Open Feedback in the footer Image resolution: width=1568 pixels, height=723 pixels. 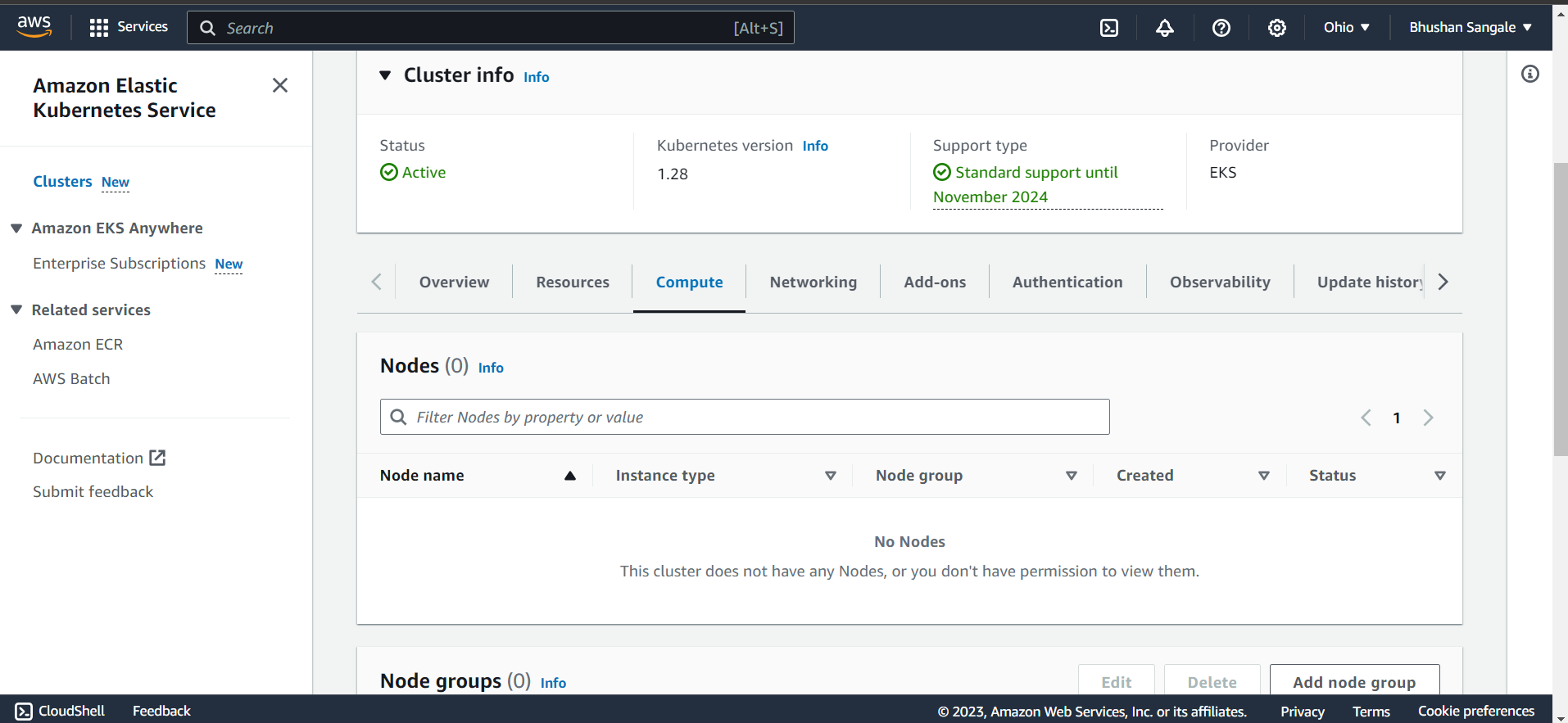click(x=161, y=711)
